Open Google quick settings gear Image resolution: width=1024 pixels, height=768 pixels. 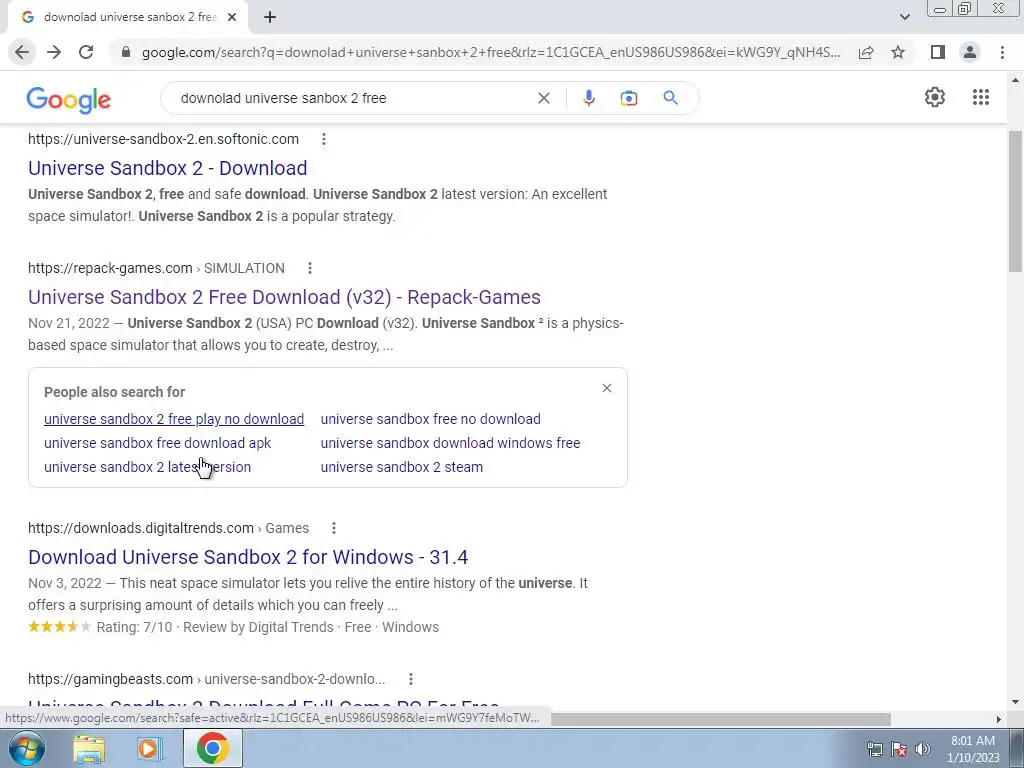pos(935,97)
